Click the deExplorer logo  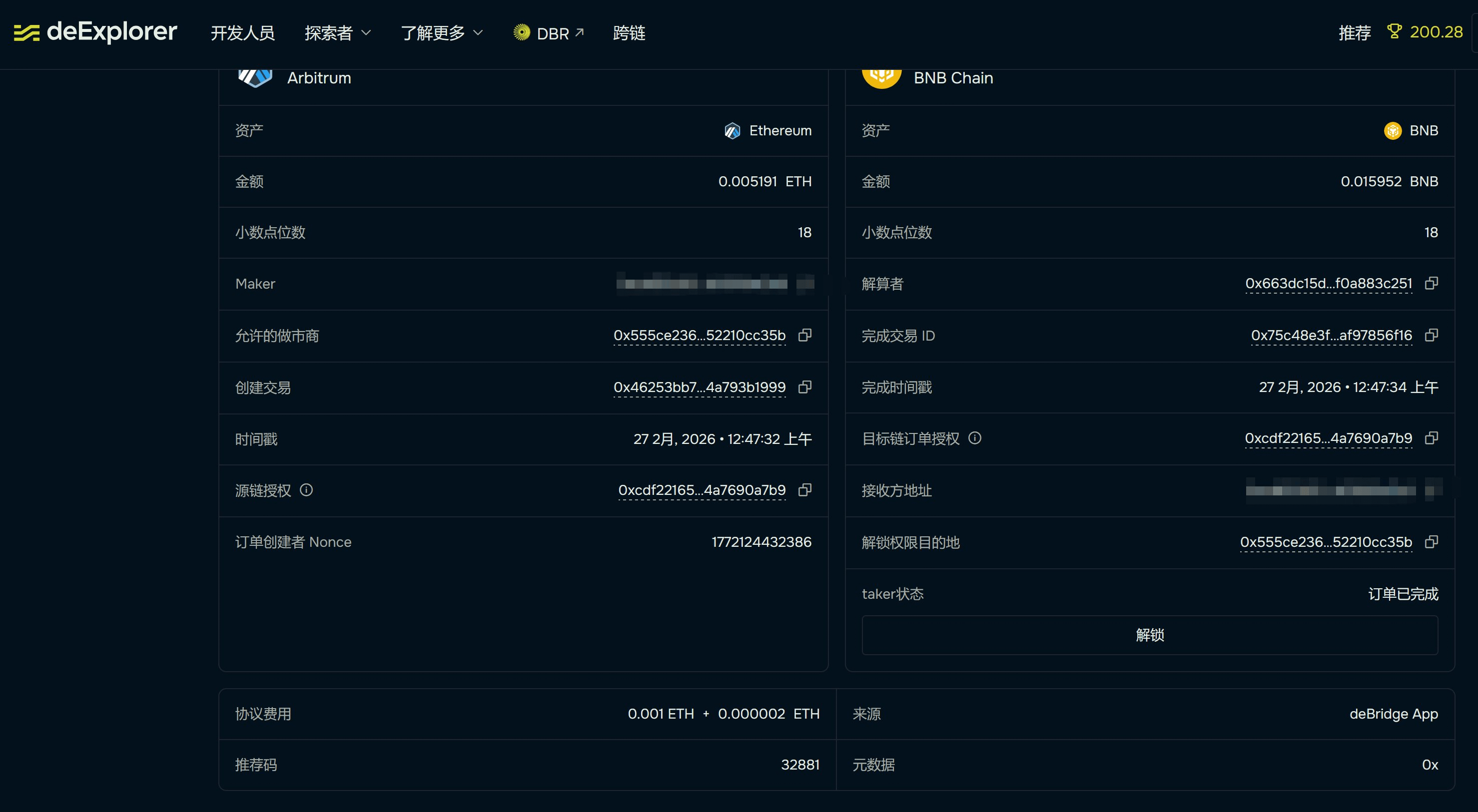click(x=95, y=32)
